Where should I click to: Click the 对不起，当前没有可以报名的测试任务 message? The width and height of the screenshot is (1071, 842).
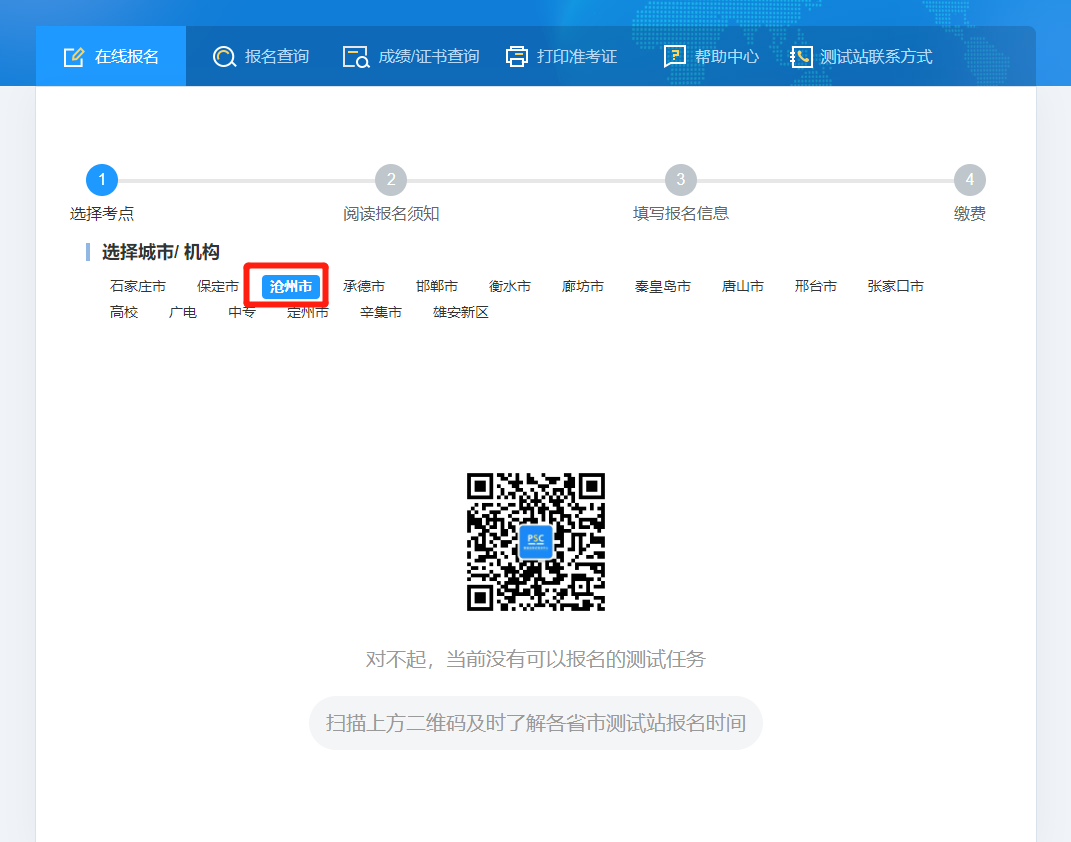(x=536, y=659)
